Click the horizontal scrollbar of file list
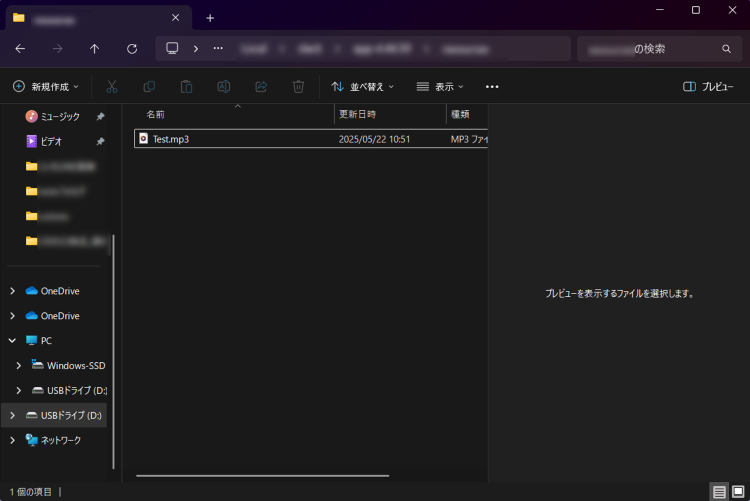 (263, 476)
